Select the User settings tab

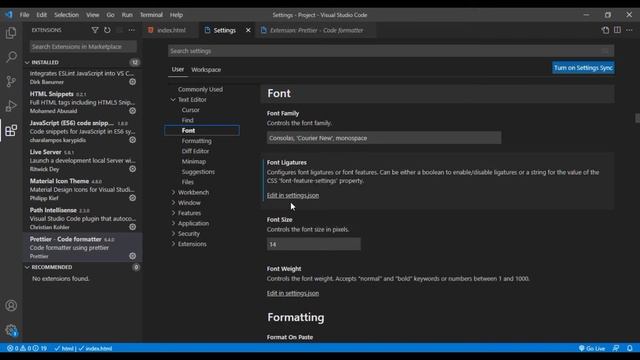(178, 69)
